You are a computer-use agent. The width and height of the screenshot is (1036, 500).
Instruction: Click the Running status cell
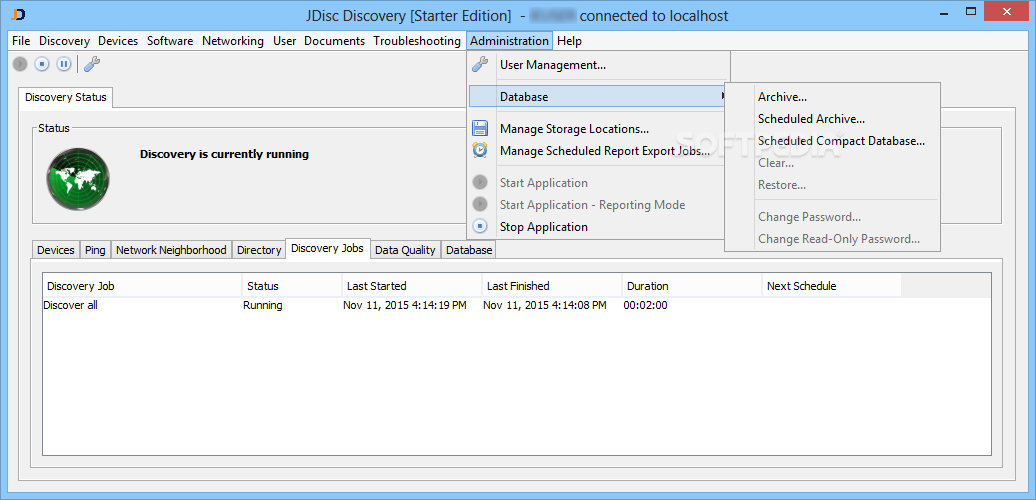click(262, 305)
